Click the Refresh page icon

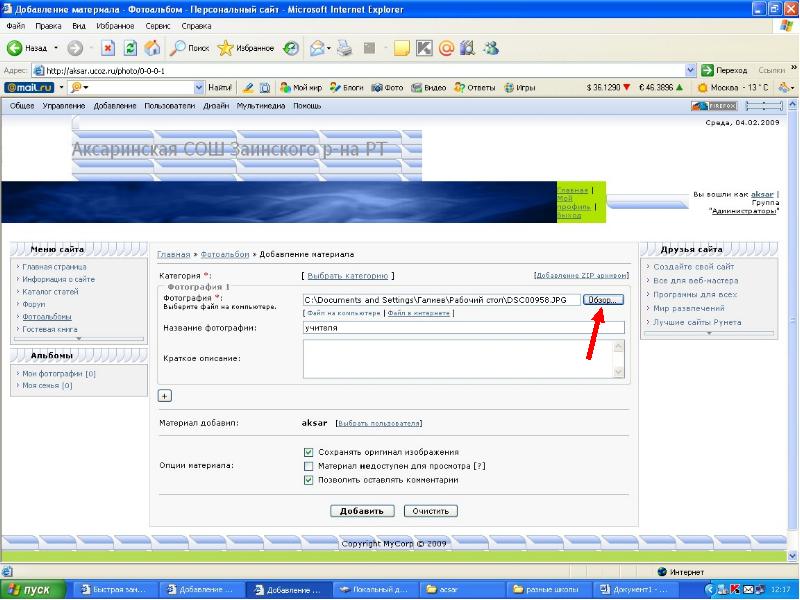(130, 48)
